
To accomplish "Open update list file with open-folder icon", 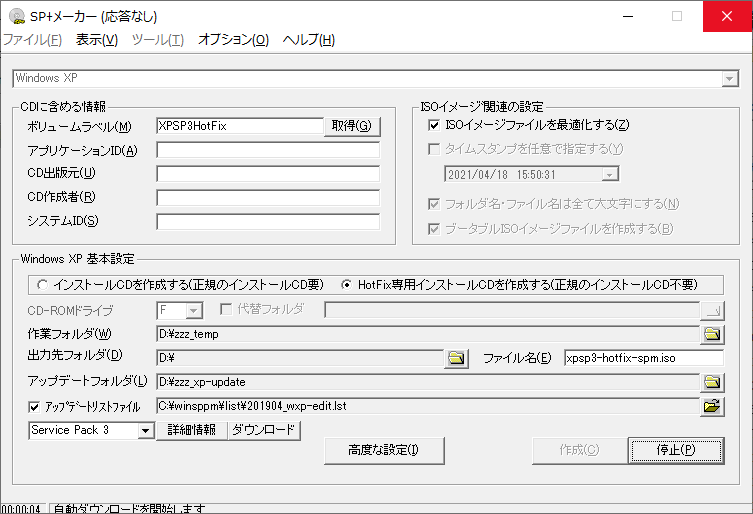I will [712, 406].
